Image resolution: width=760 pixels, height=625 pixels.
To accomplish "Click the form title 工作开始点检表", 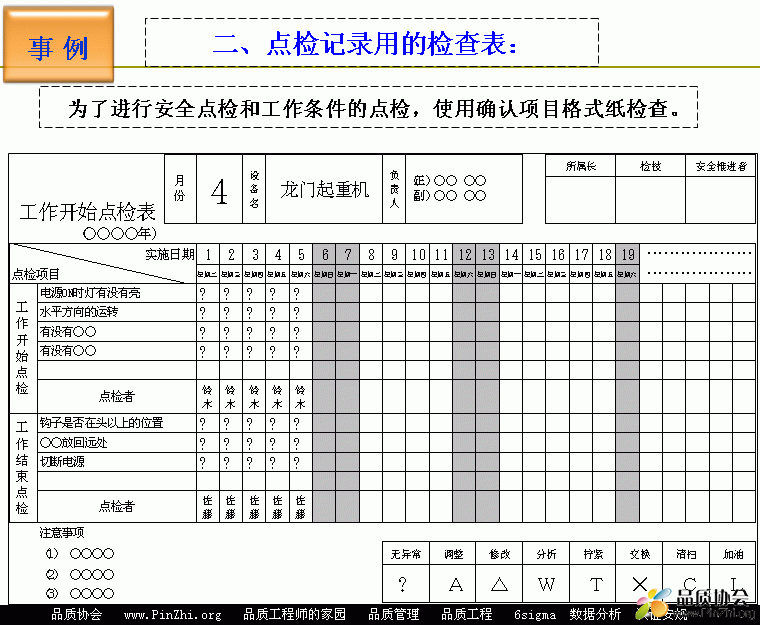I will (x=87, y=212).
